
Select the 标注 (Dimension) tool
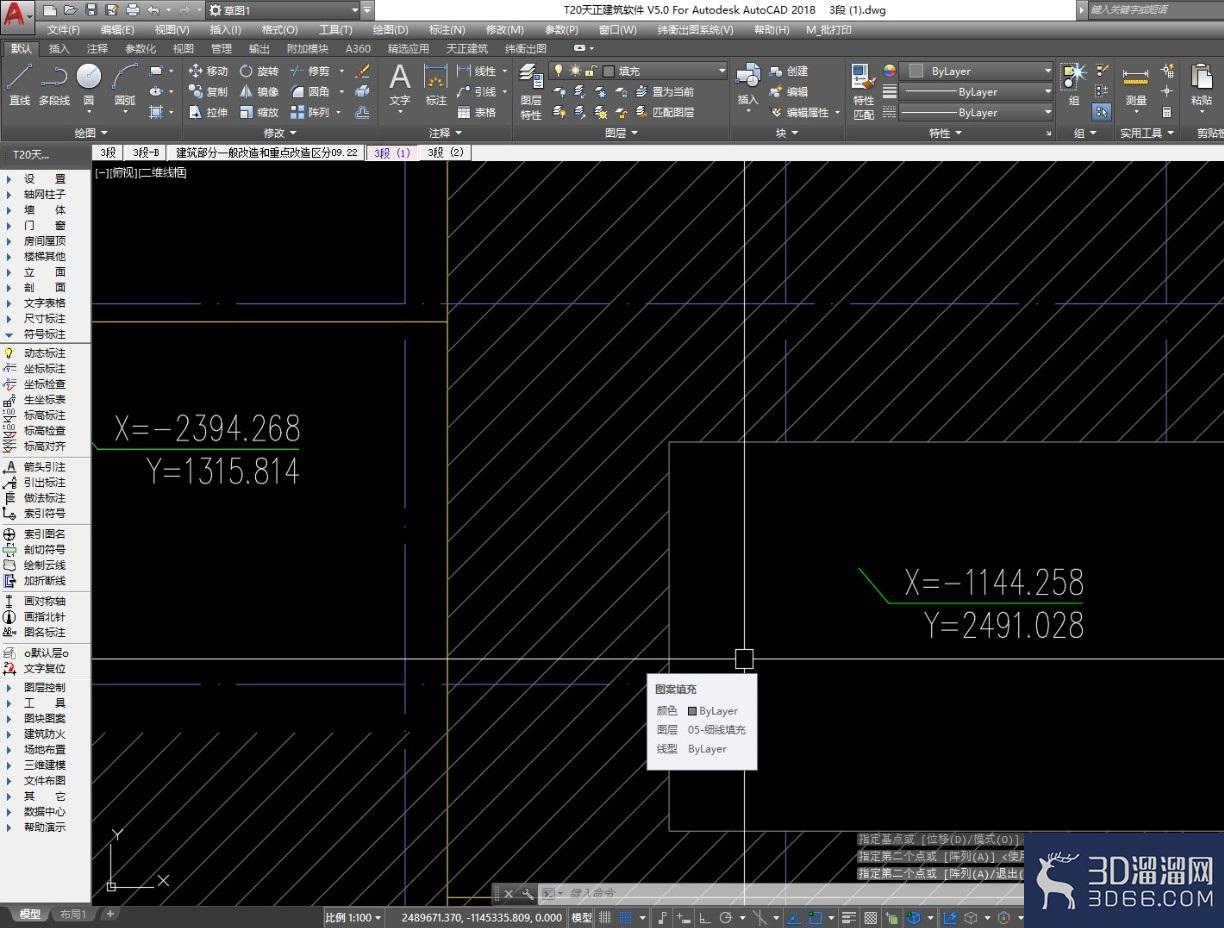[436, 84]
